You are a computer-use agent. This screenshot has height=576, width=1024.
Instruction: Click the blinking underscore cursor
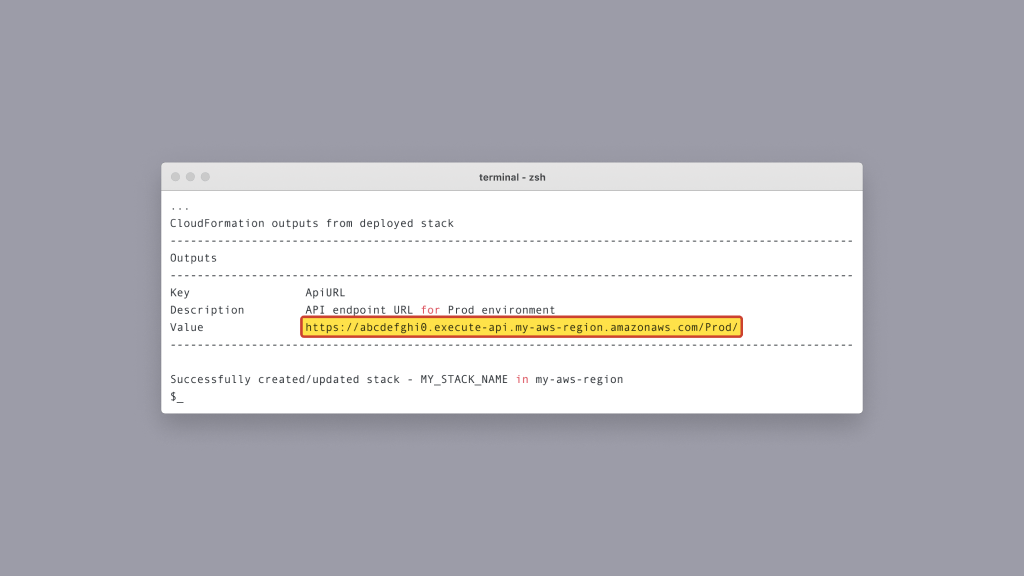coord(180,398)
